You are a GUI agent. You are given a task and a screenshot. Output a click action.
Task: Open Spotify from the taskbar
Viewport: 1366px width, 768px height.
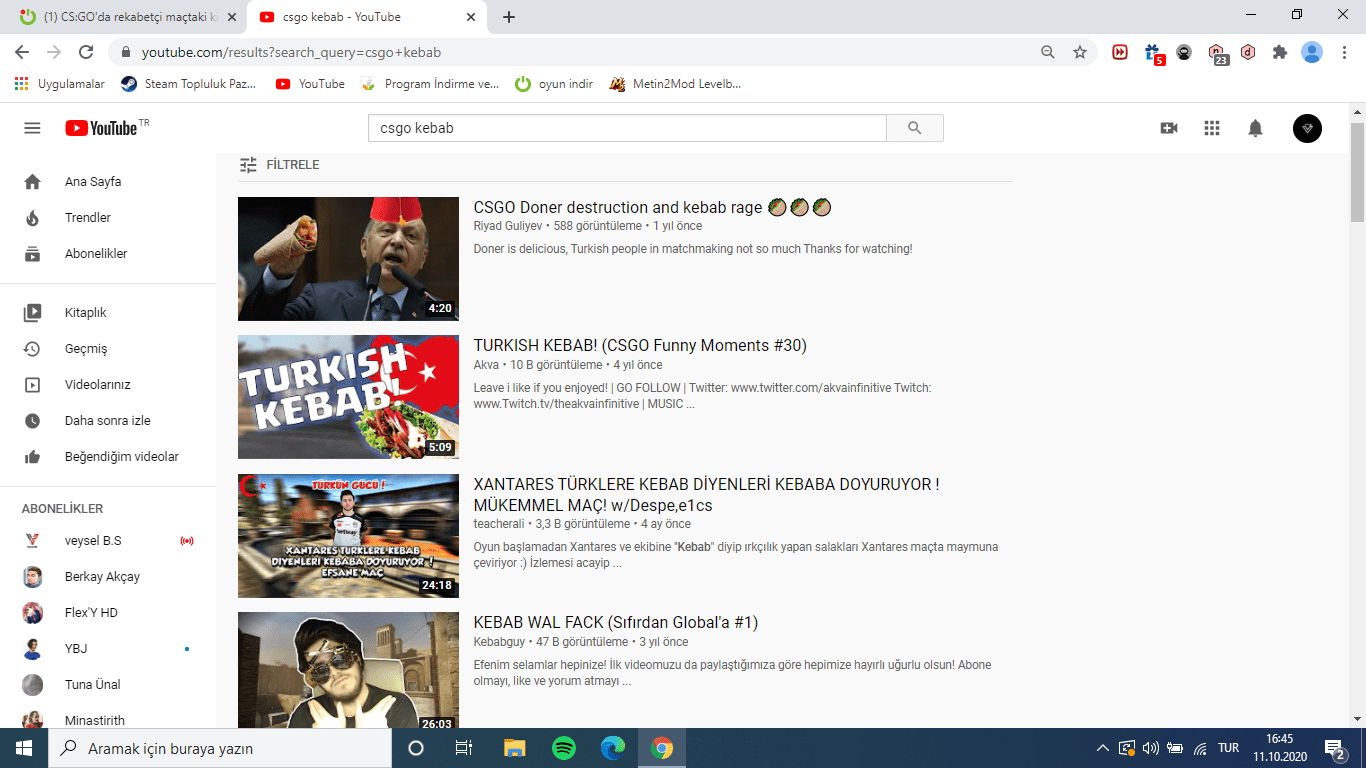coord(563,748)
